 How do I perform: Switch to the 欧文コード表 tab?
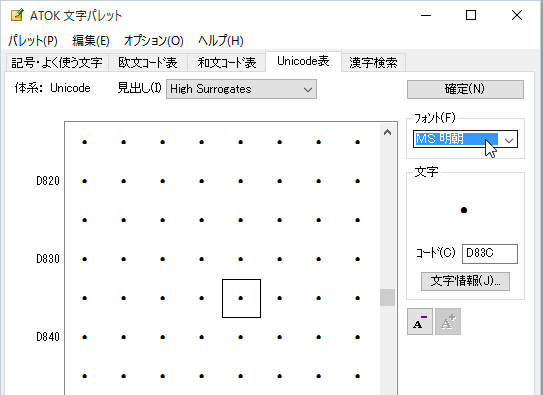click(x=148, y=63)
